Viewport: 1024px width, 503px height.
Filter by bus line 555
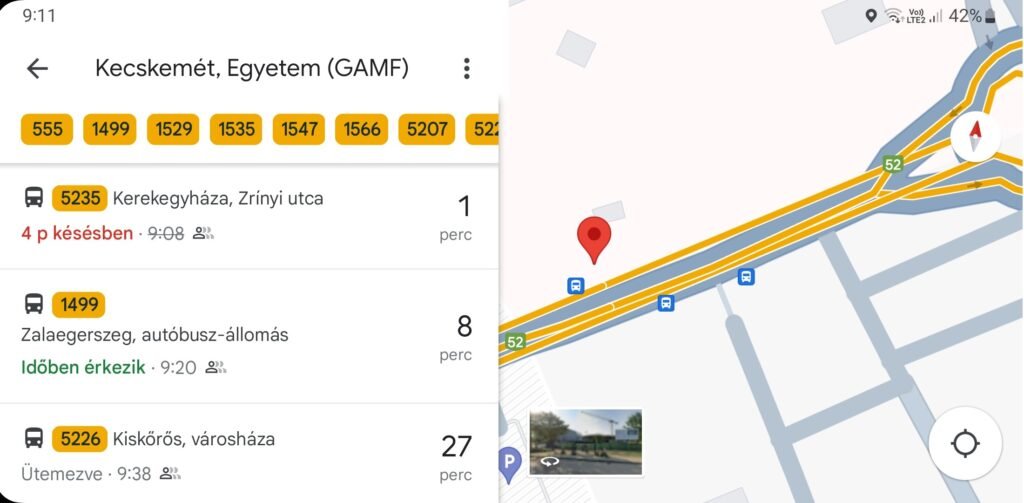[47, 129]
